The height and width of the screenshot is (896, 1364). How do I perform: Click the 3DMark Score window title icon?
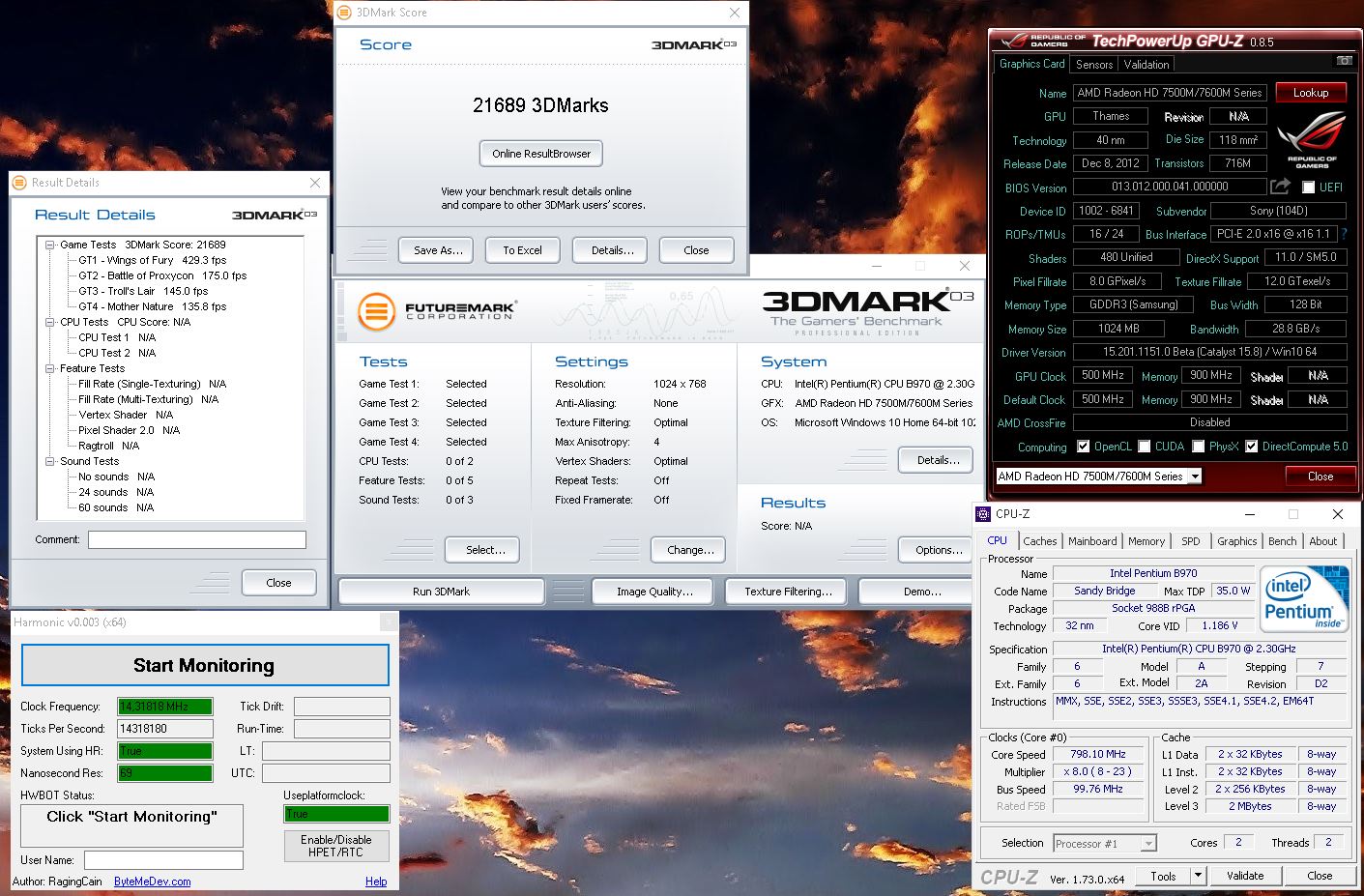345,13
